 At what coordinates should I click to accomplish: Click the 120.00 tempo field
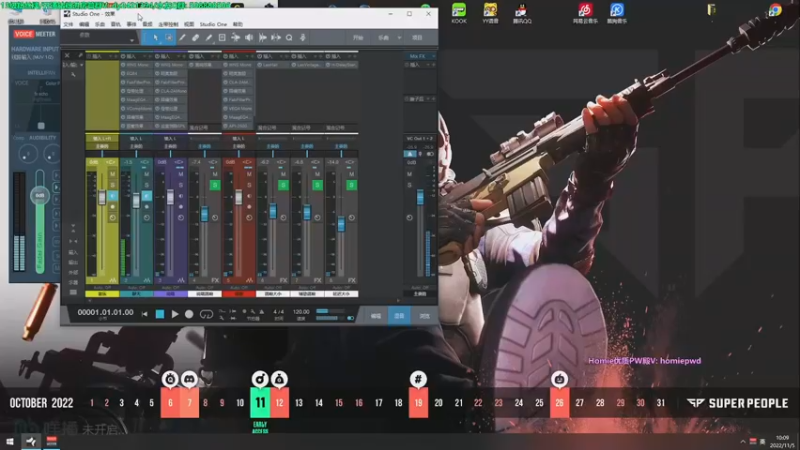301,312
